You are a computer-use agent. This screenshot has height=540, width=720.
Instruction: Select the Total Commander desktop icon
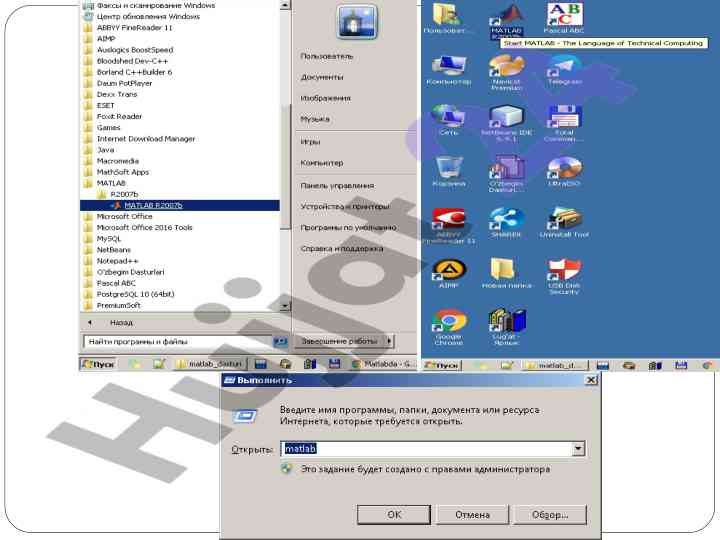click(563, 119)
